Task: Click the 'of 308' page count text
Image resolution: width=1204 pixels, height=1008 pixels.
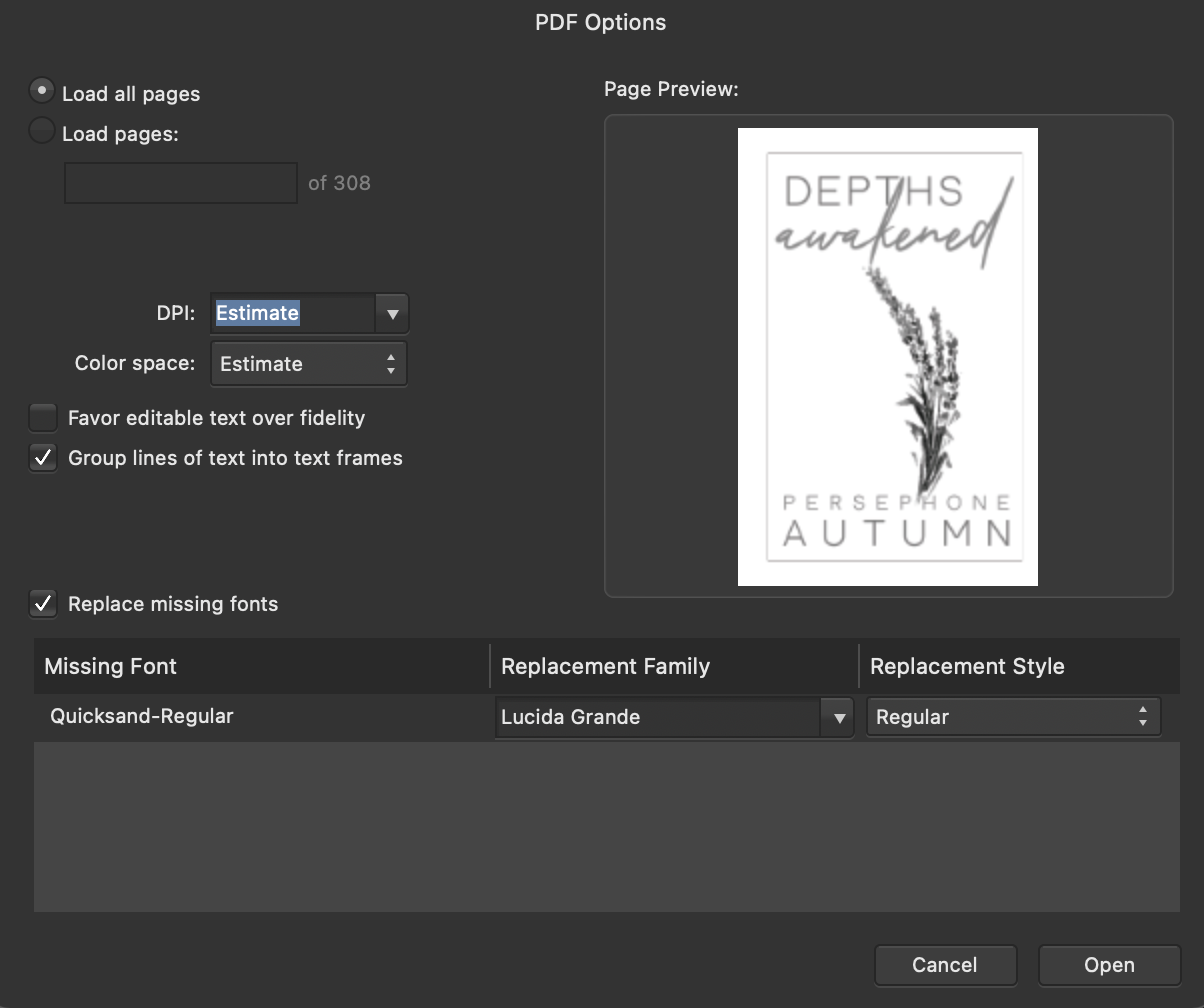Action: coord(339,183)
